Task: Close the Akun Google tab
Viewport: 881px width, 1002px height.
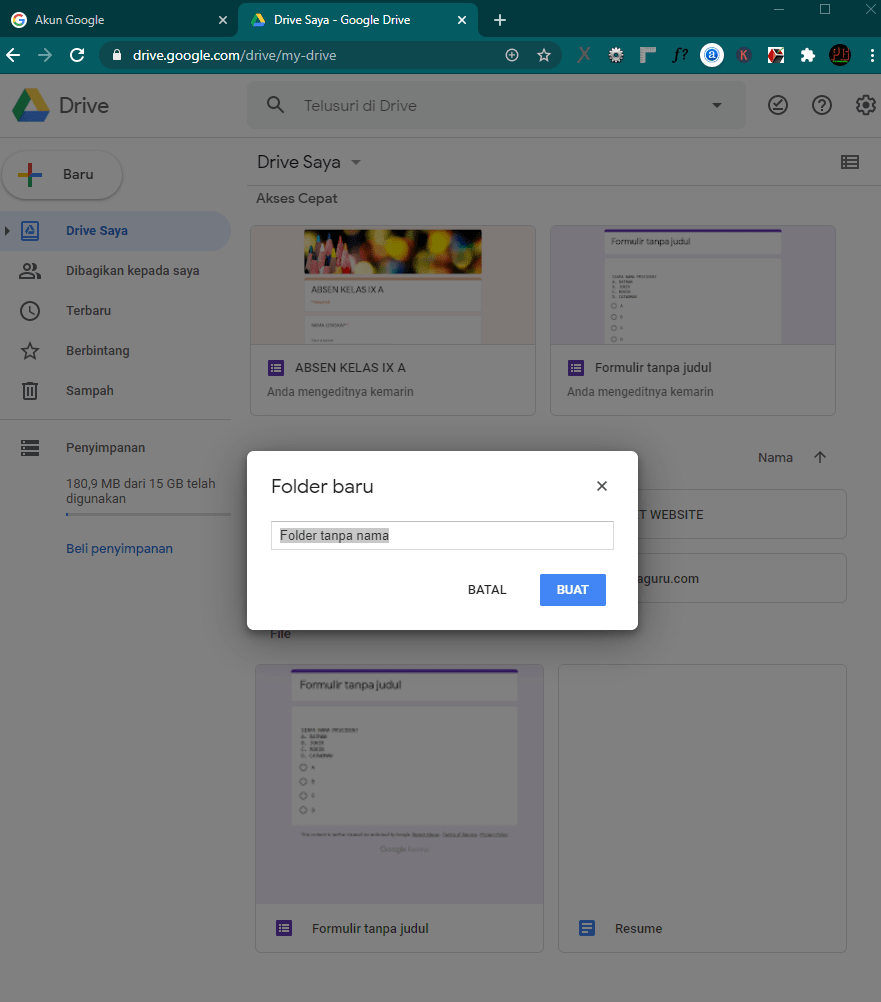Action: coord(222,20)
